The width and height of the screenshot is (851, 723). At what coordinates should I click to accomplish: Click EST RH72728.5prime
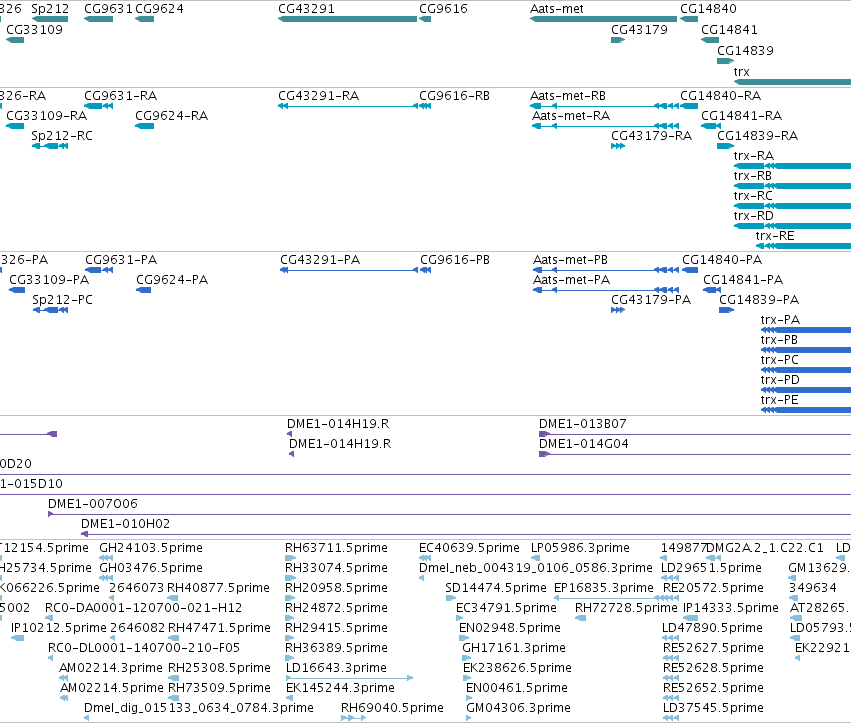(626, 608)
